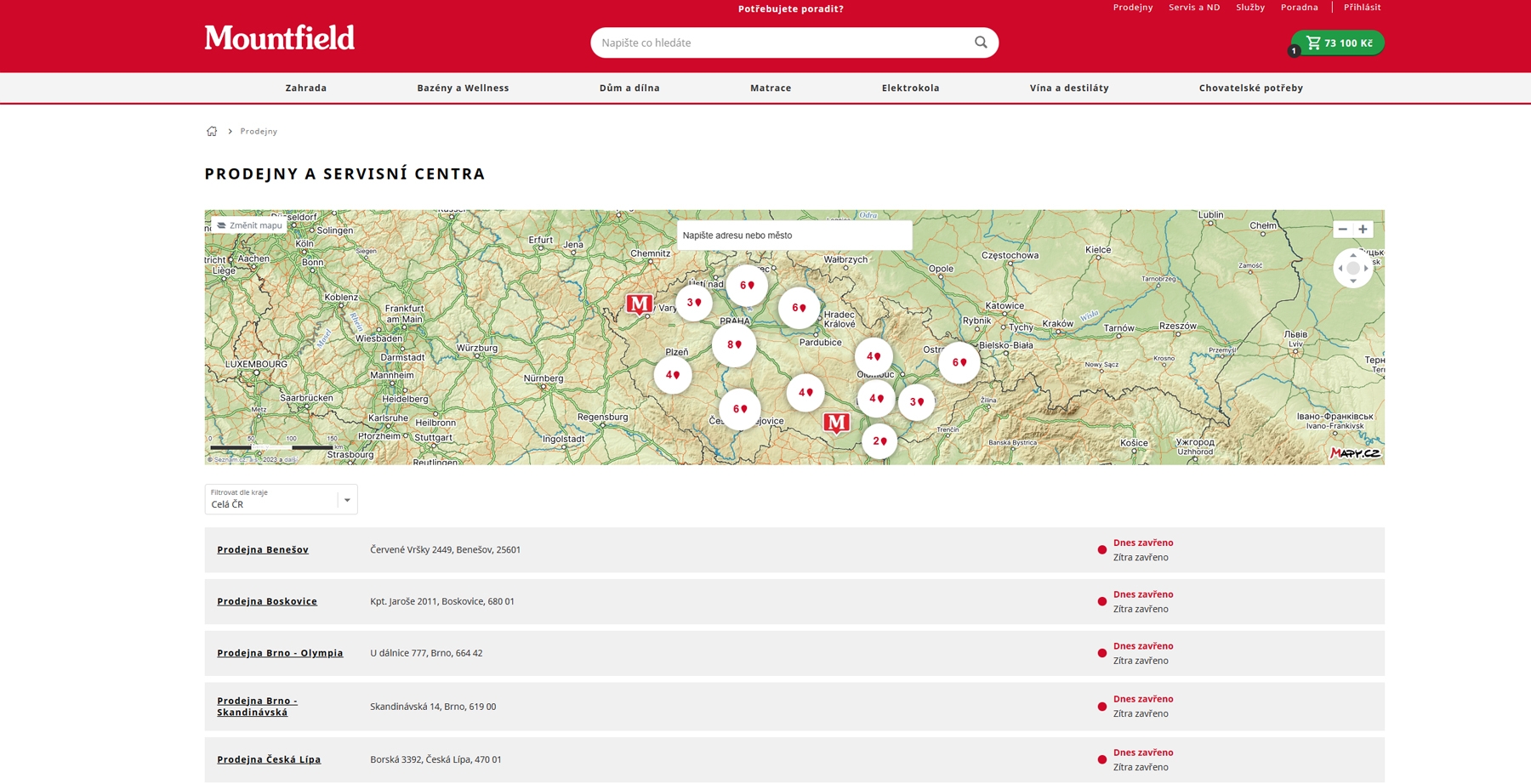Screen dimensions: 1531x784
Task: Click the Poradna link
Action: coord(1299,7)
